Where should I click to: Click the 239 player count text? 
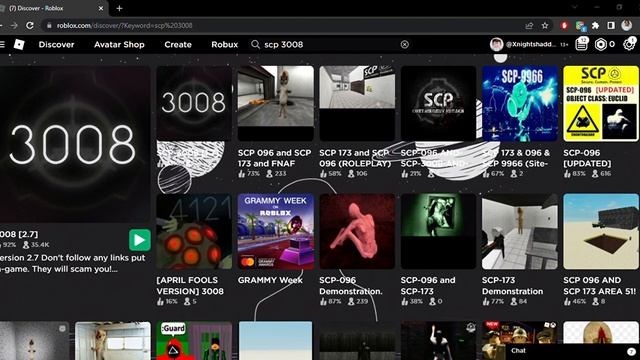coord(362,301)
